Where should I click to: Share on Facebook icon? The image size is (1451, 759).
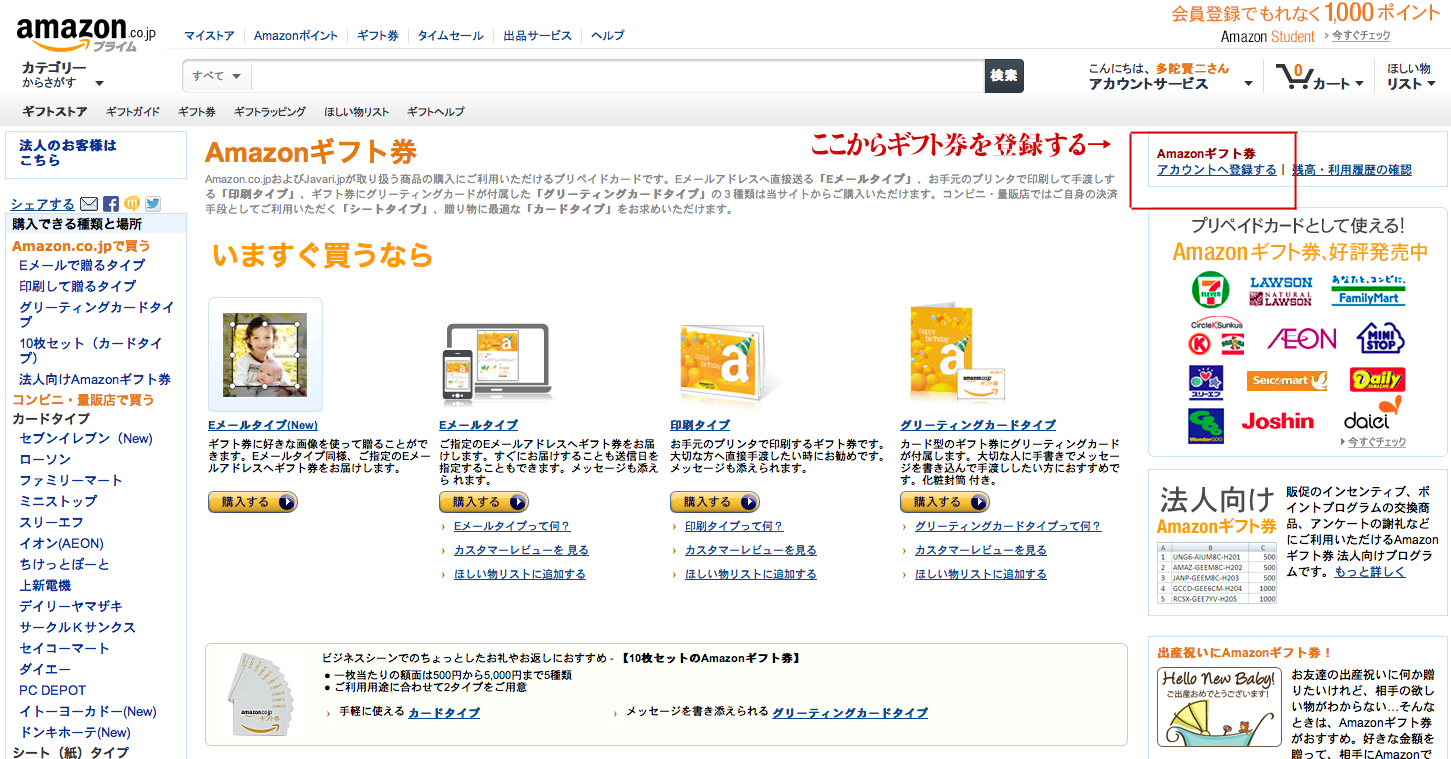(111, 204)
